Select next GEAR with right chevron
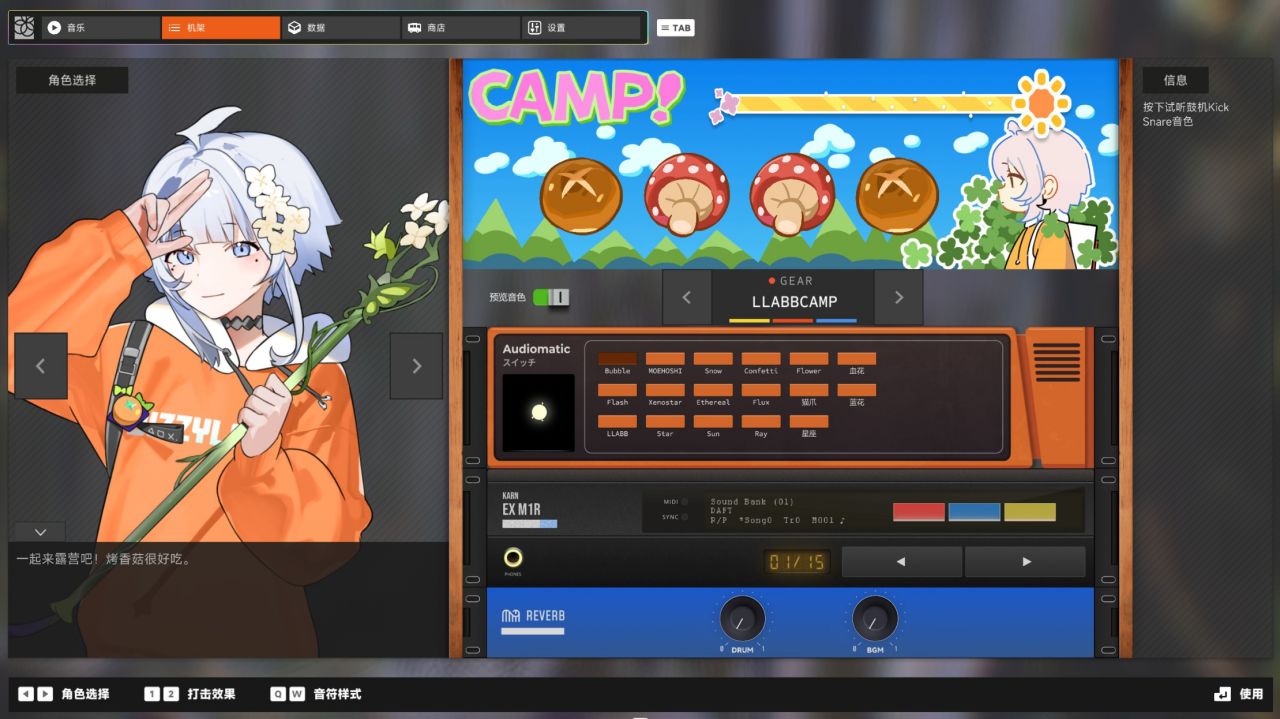 click(898, 297)
